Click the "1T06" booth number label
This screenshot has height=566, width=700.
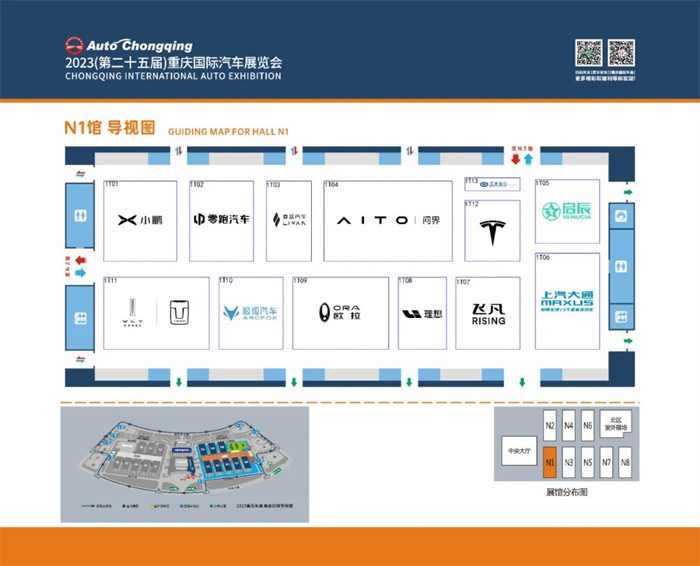point(543,257)
